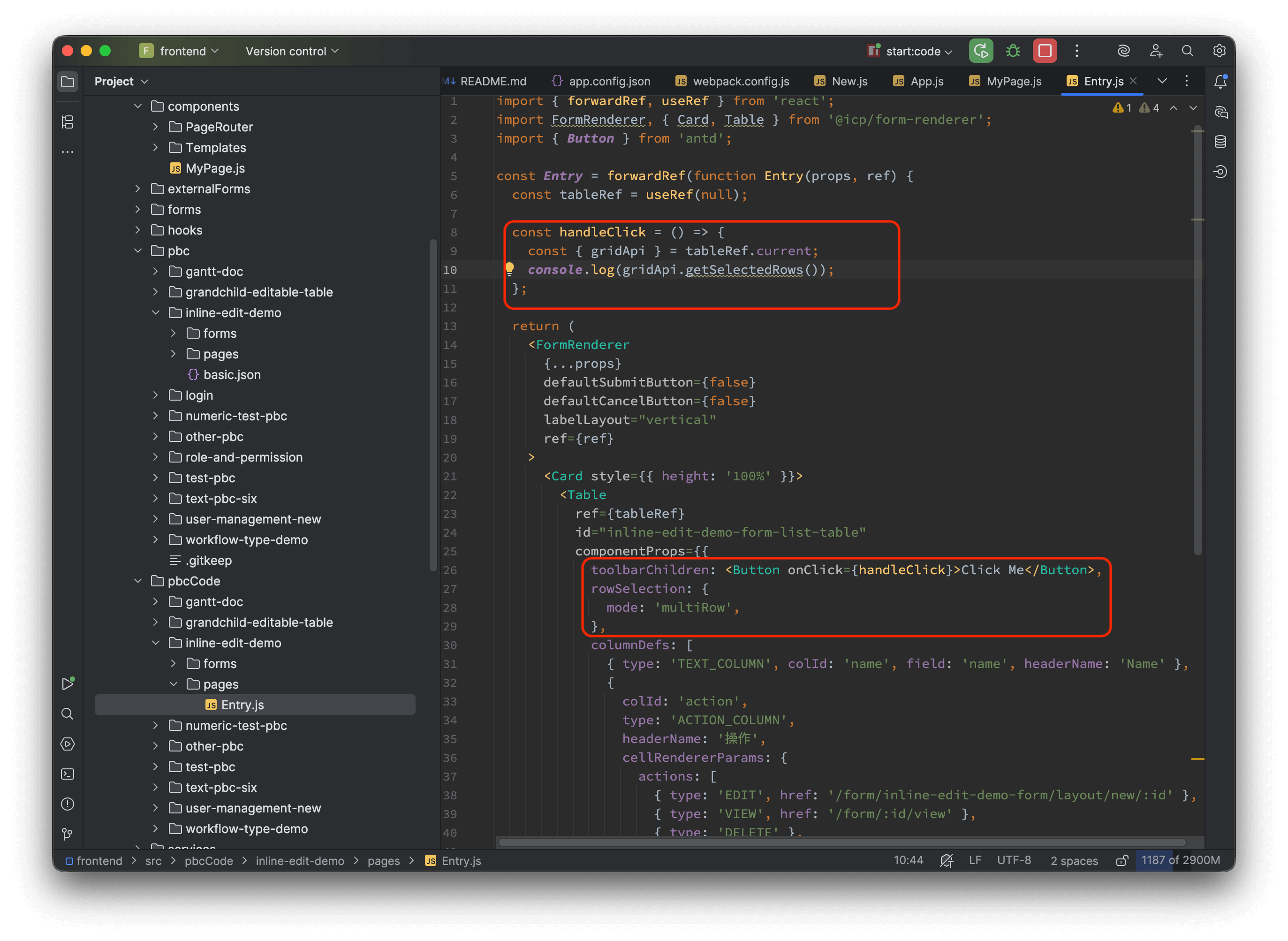
Task: Select basic.json in project tree
Action: coord(224,375)
